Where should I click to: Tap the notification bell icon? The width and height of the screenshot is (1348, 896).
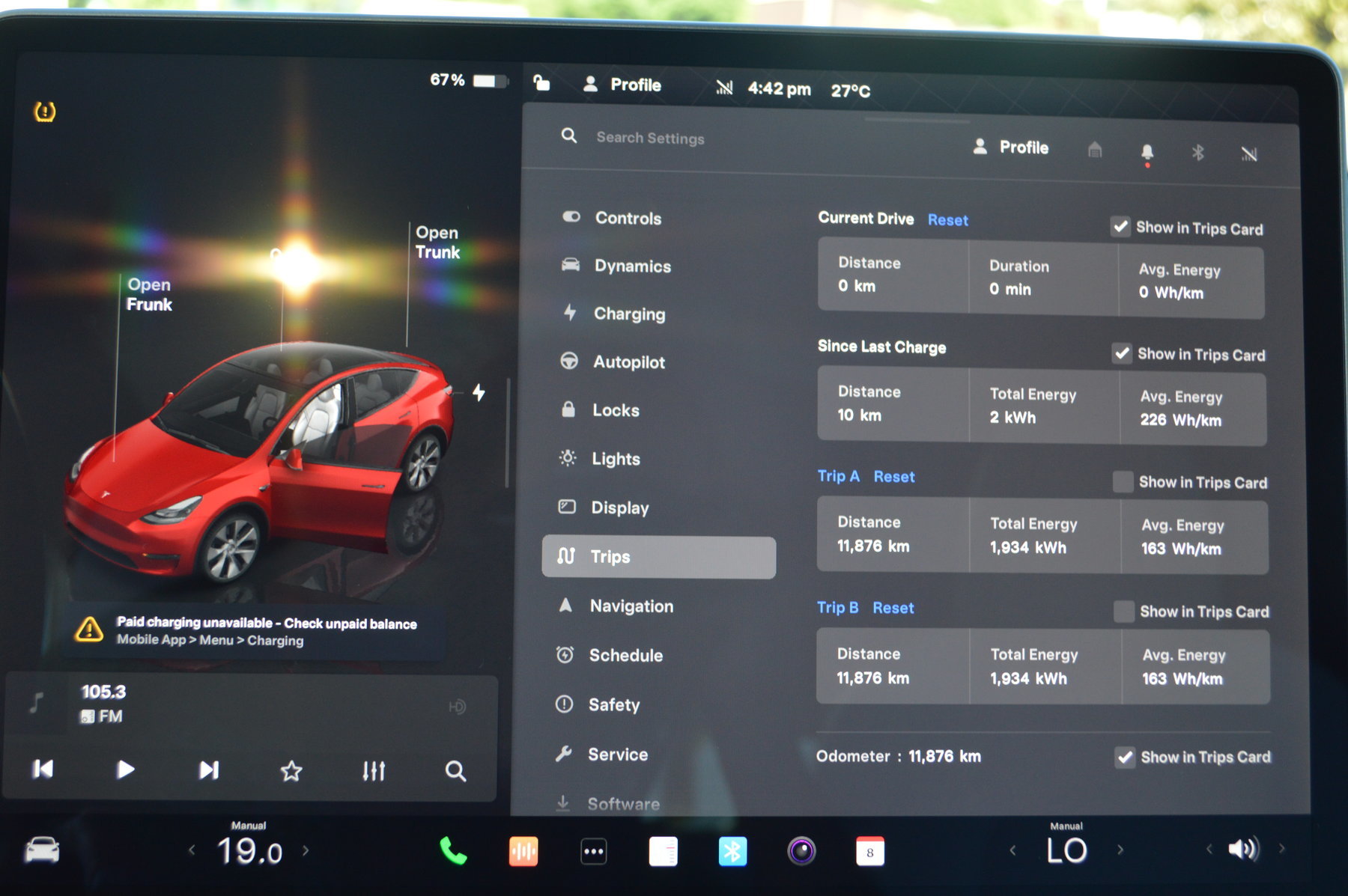click(x=1147, y=153)
